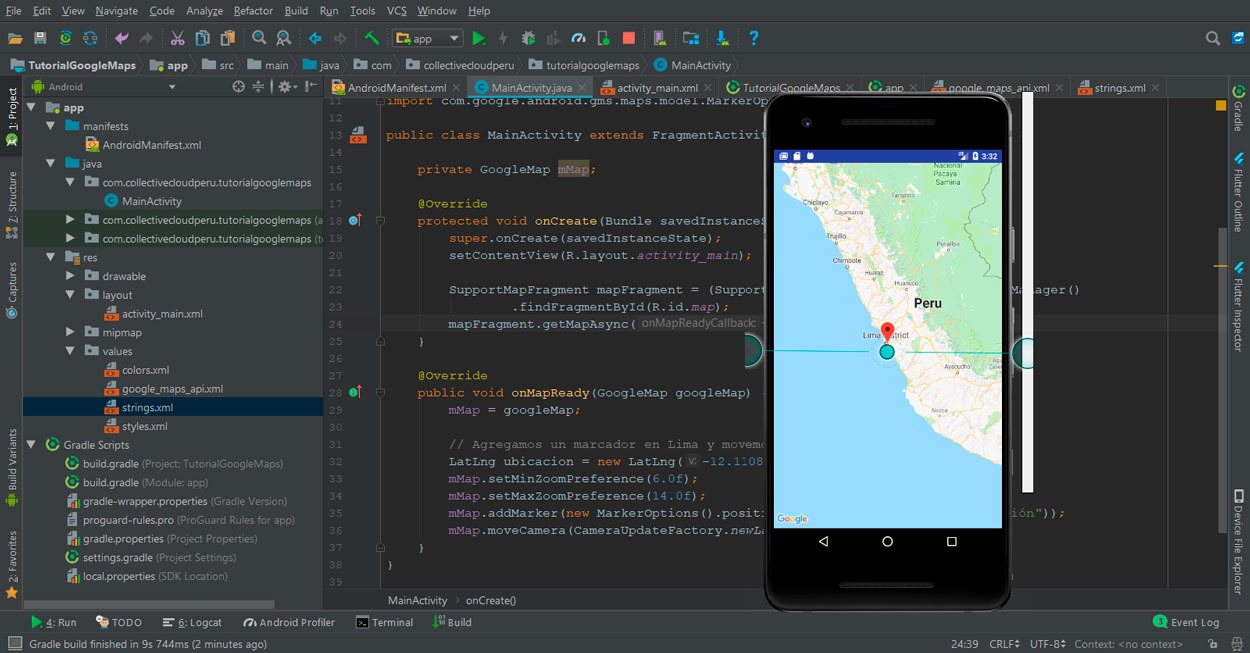Click the Save All floppy icon

coord(40,38)
